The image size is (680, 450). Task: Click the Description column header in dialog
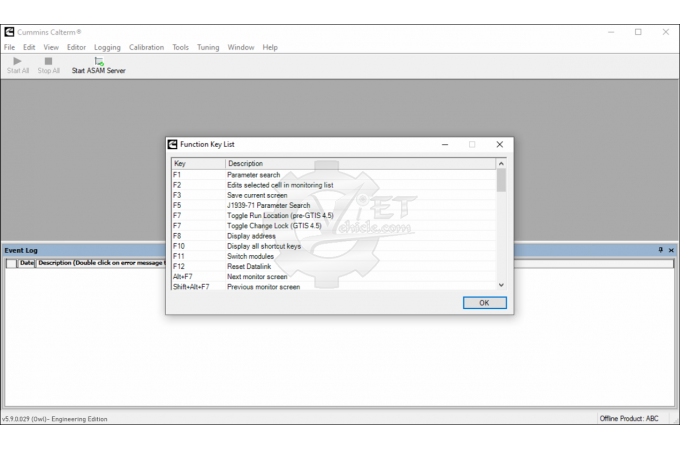360,163
